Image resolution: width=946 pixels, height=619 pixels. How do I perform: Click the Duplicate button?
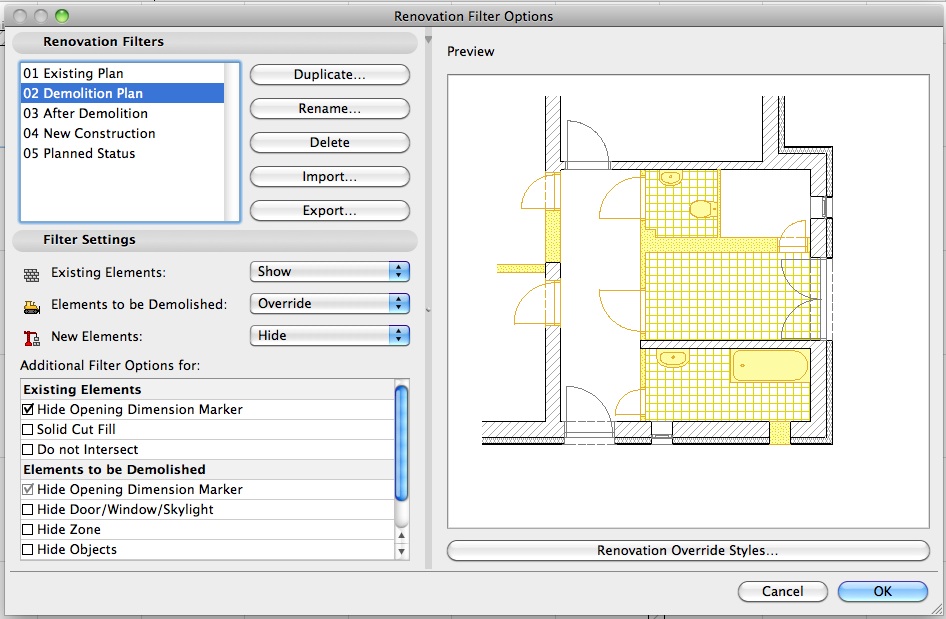click(x=329, y=74)
